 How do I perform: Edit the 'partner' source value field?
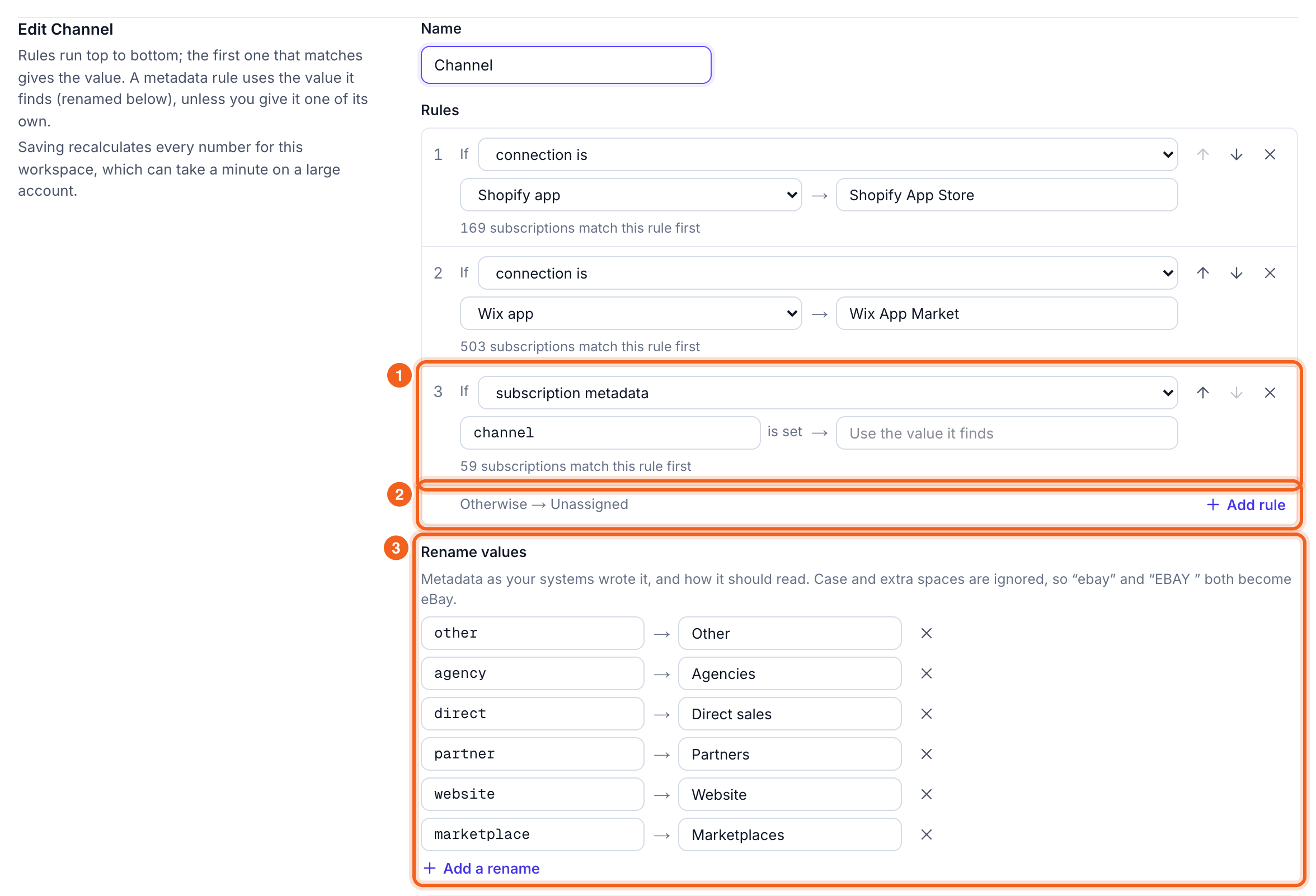pos(532,754)
